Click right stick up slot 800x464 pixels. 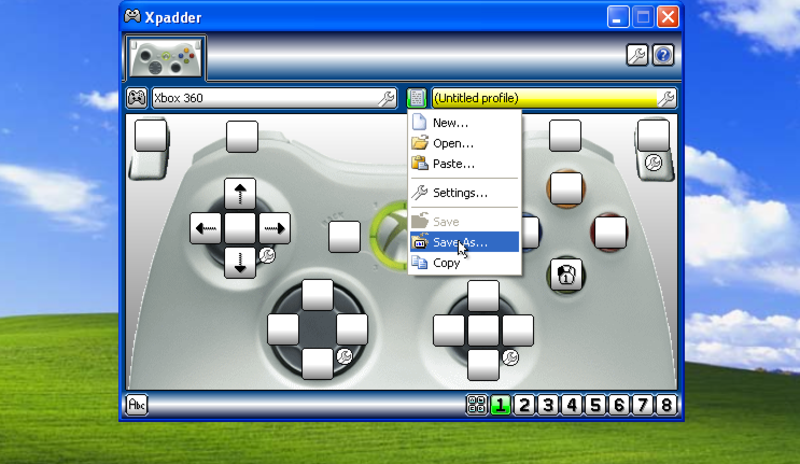(x=483, y=297)
